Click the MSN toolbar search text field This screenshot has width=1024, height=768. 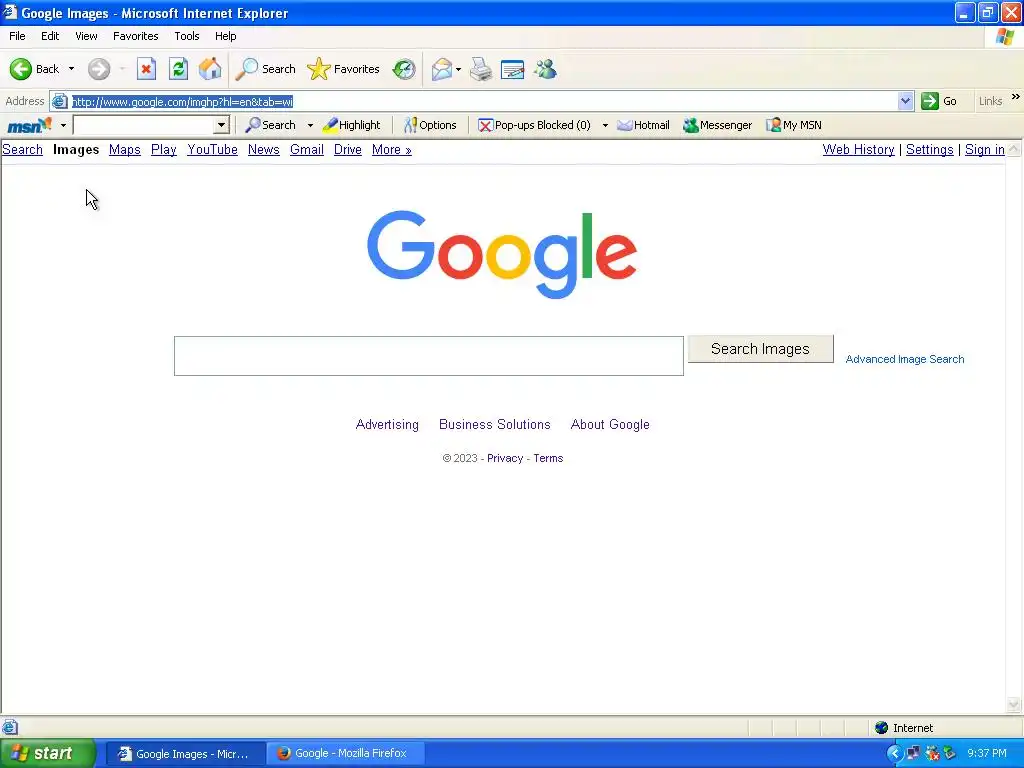tap(144, 125)
